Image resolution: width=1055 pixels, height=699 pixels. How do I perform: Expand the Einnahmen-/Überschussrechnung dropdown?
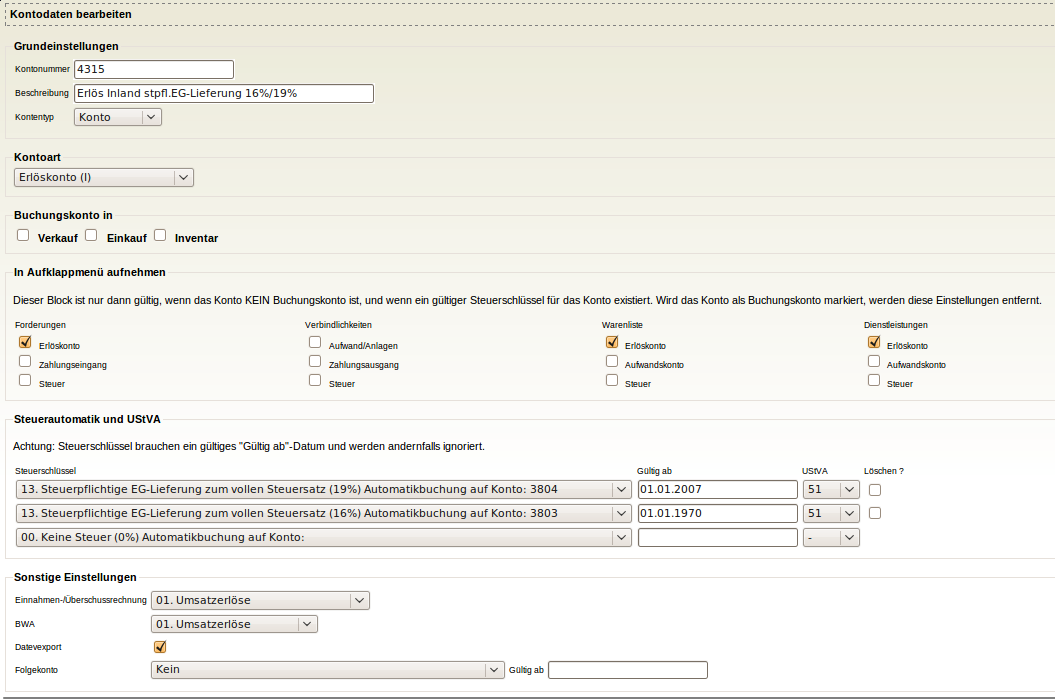pyautogui.click(x=260, y=601)
